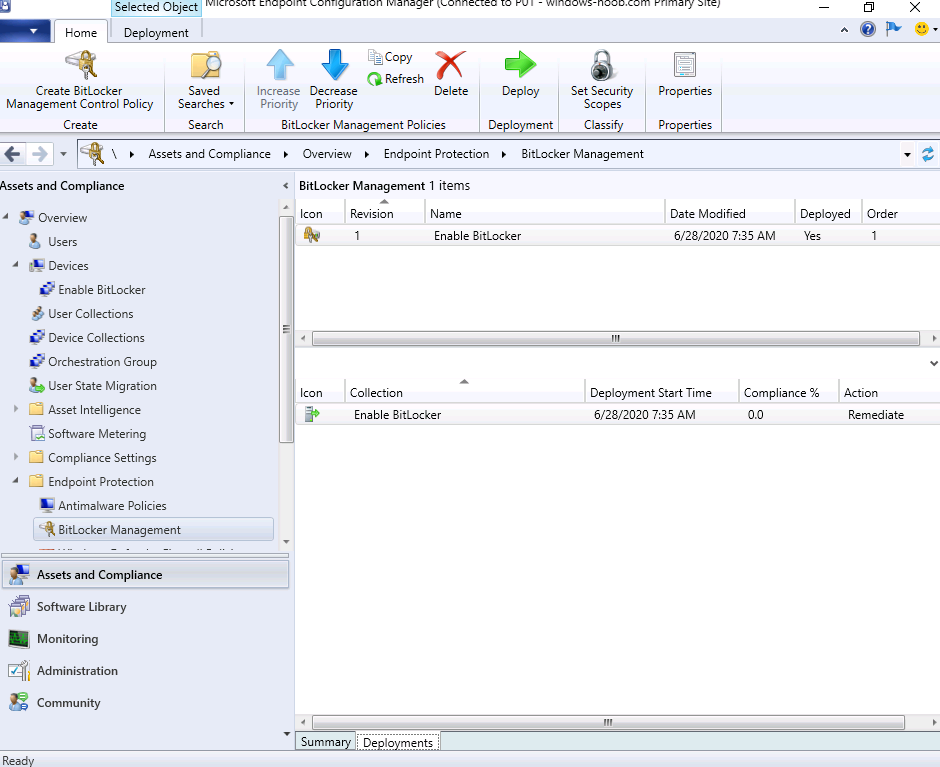The height and width of the screenshot is (767, 940).
Task: Click the navigation tree vertical scrollbar
Action: (286, 329)
